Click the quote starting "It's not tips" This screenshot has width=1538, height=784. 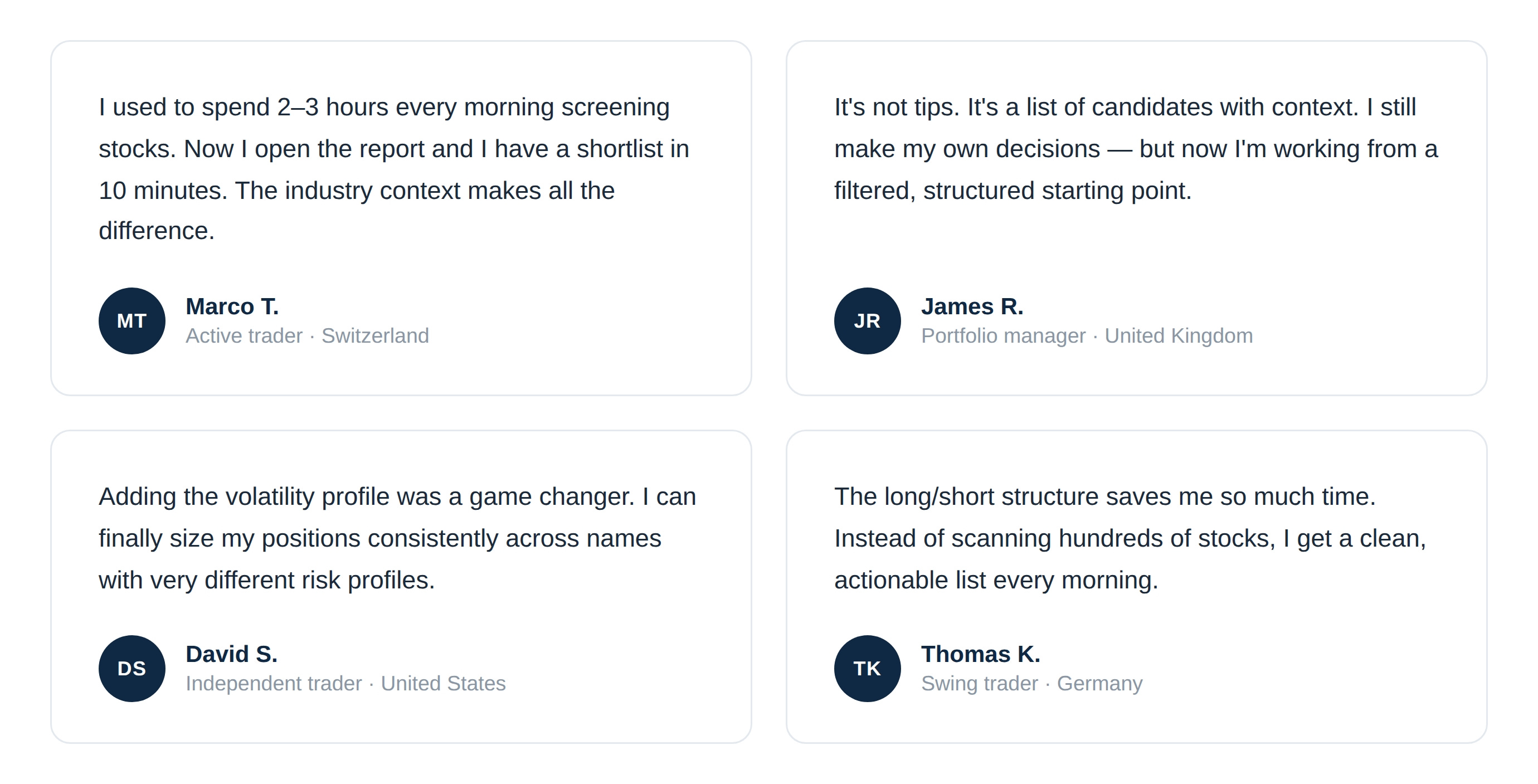(x=1136, y=149)
